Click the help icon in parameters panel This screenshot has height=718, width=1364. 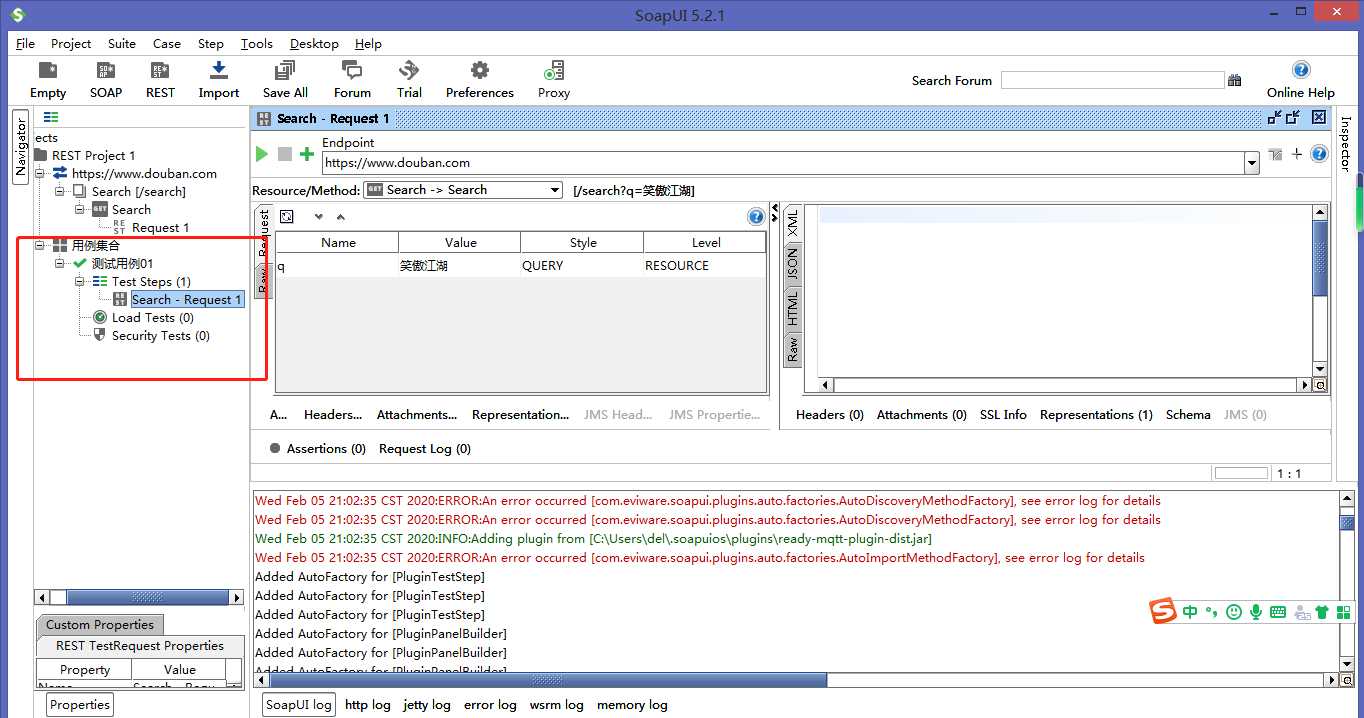tap(756, 217)
